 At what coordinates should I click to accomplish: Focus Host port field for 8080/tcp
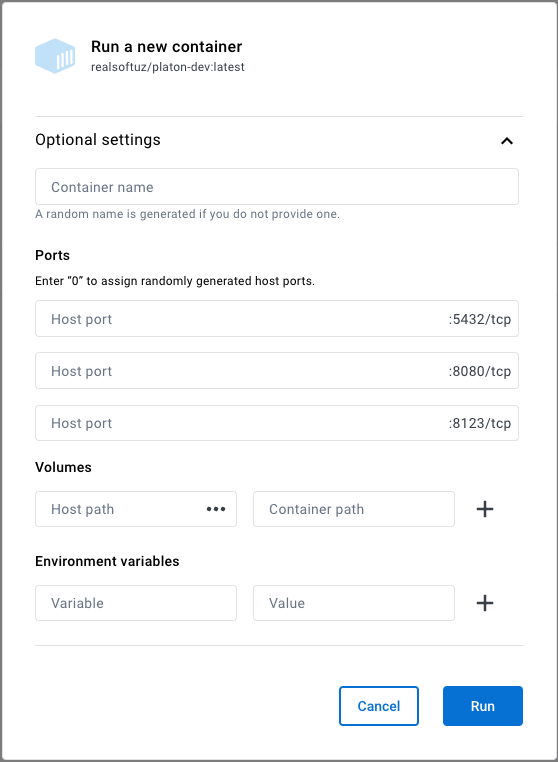(x=277, y=371)
